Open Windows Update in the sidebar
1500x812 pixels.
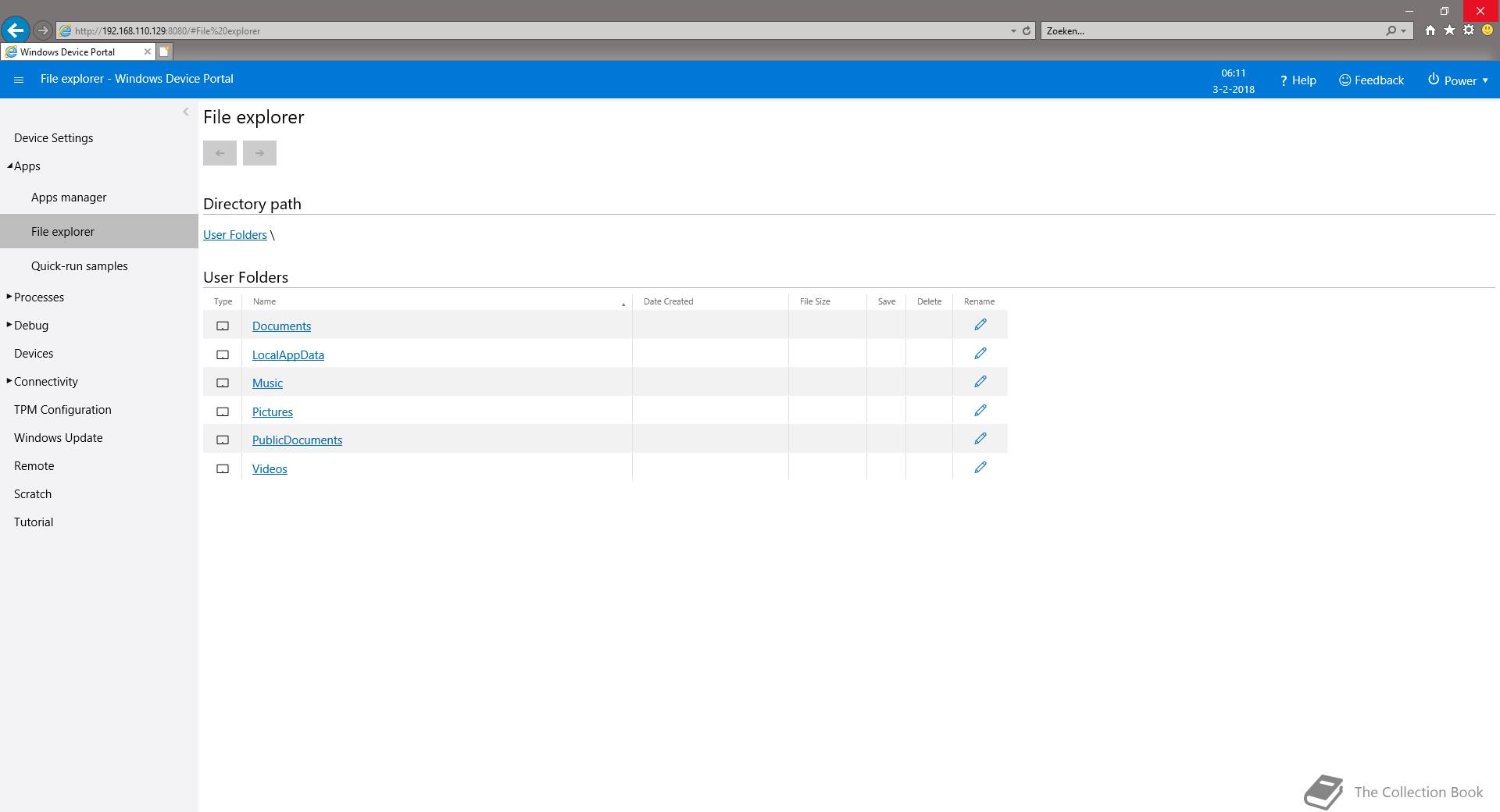click(59, 438)
